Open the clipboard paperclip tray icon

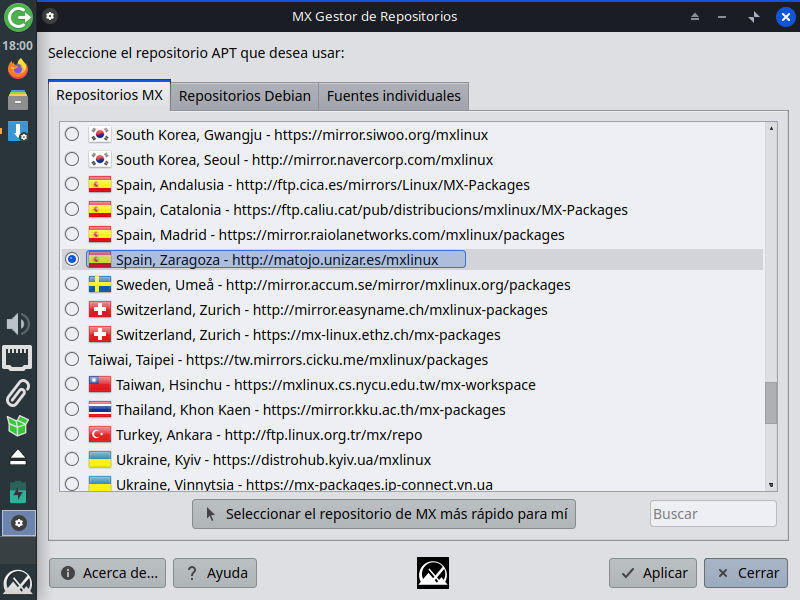coord(18,392)
